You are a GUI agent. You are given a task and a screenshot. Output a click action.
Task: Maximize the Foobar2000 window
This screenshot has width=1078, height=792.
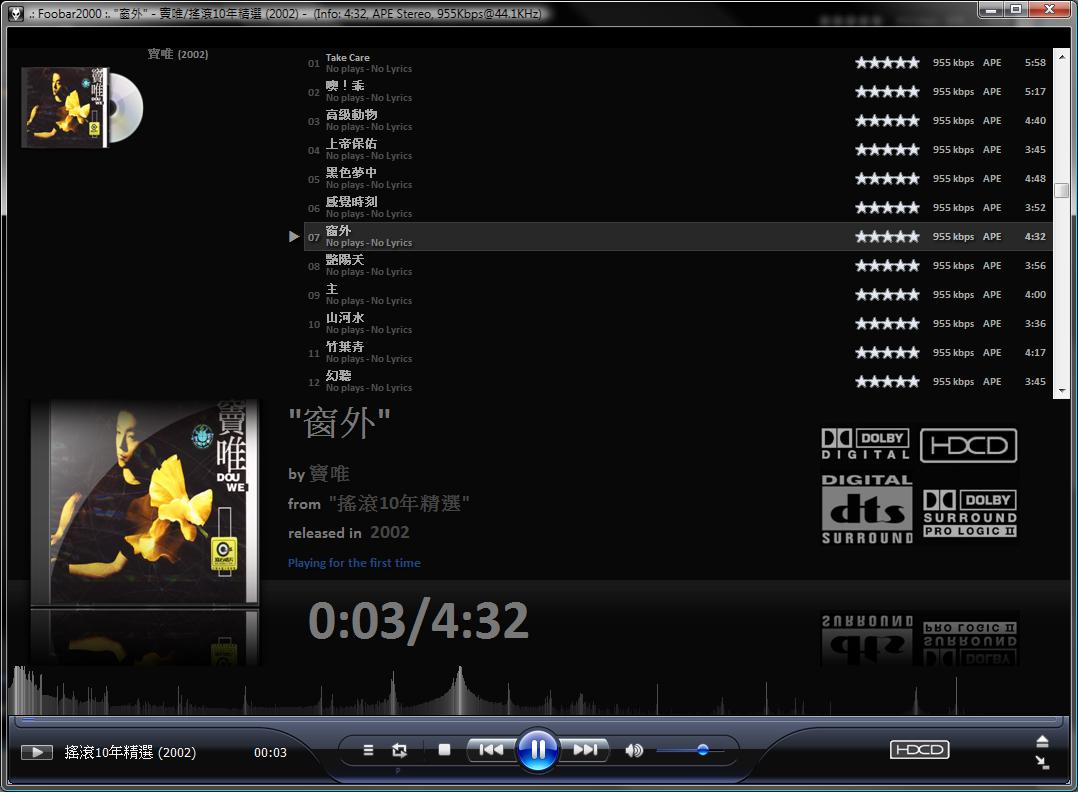tap(1015, 10)
